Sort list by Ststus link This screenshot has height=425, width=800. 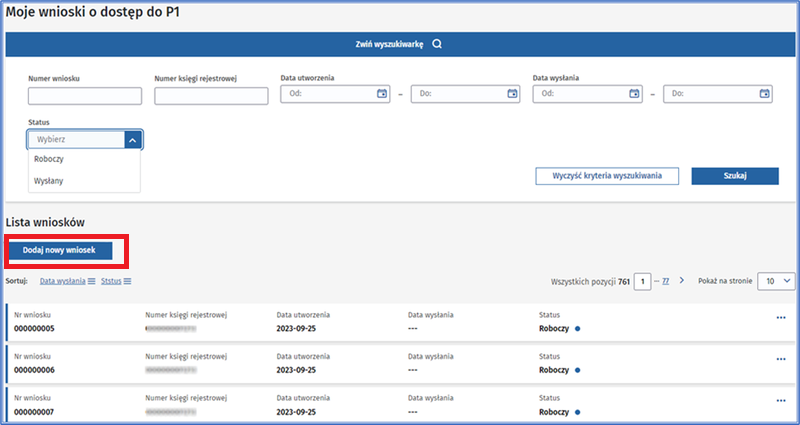pos(111,281)
